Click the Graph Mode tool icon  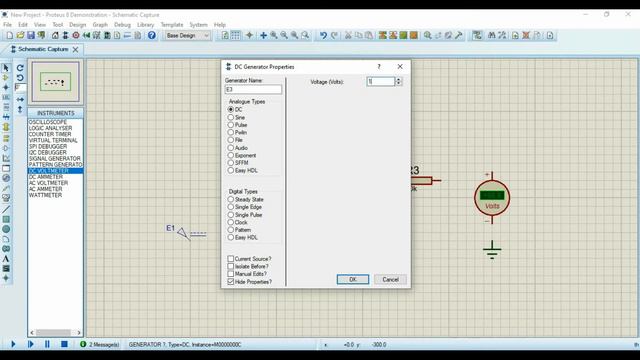click(x=6, y=158)
